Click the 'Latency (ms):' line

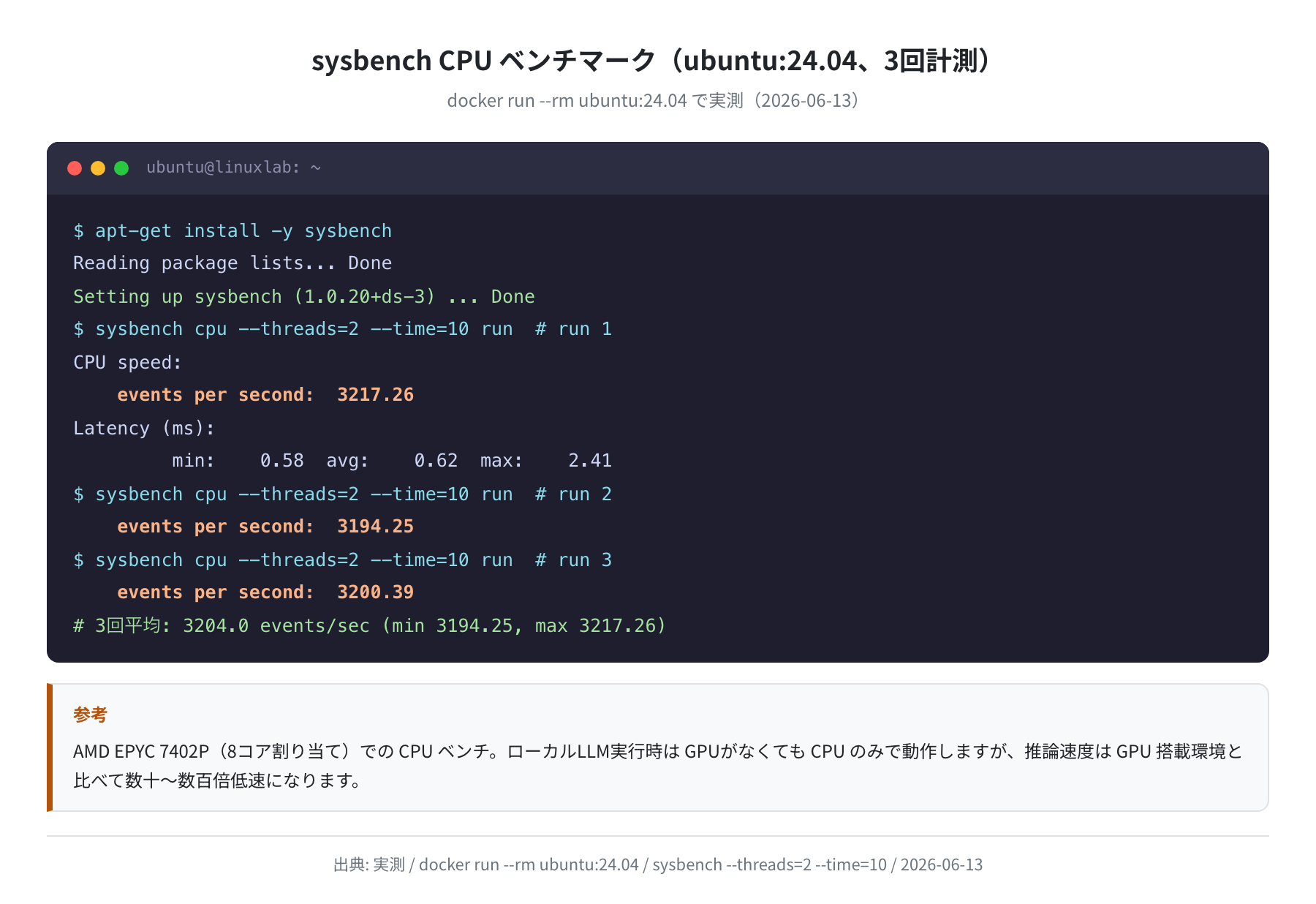[144, 429]
